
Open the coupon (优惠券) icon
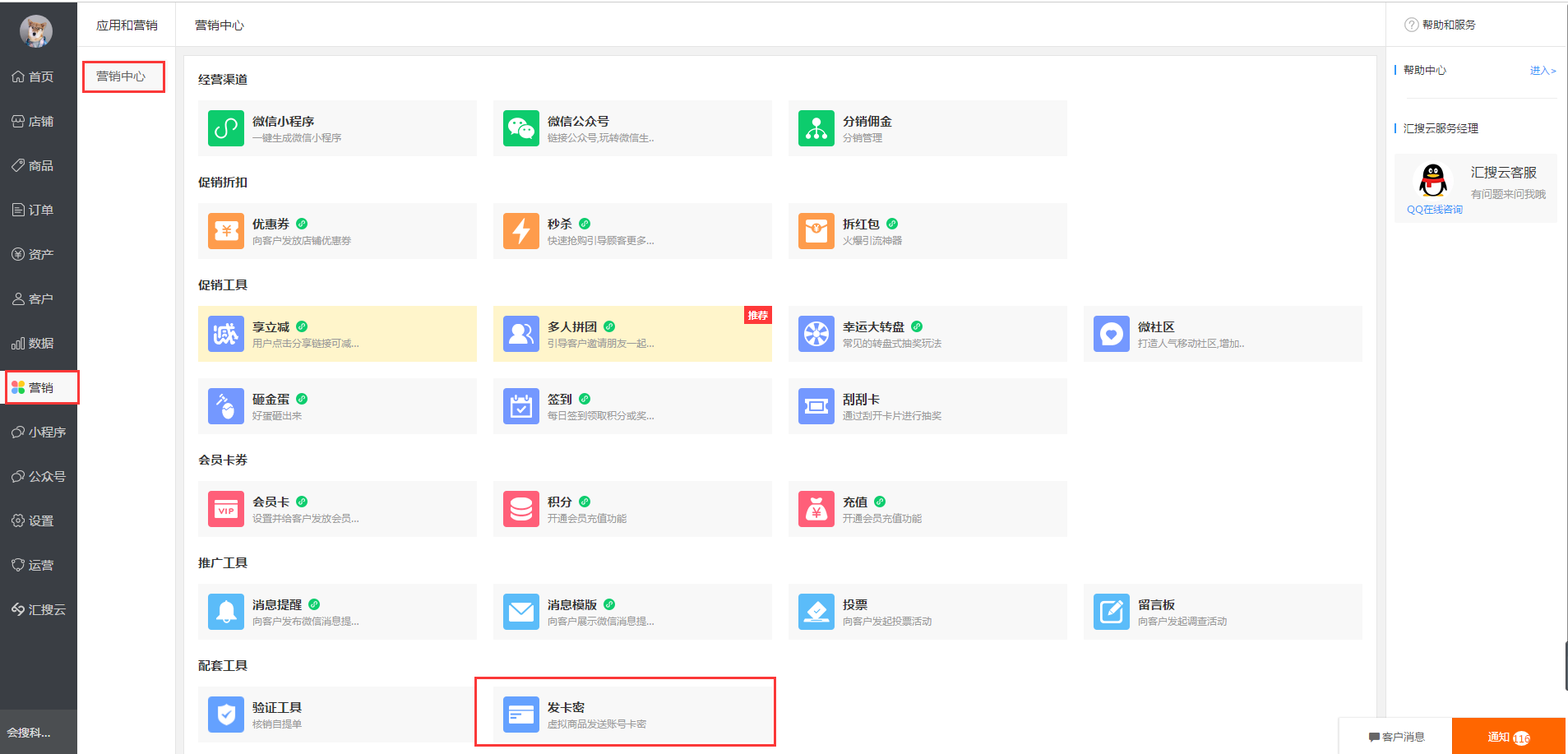point(225,232)
